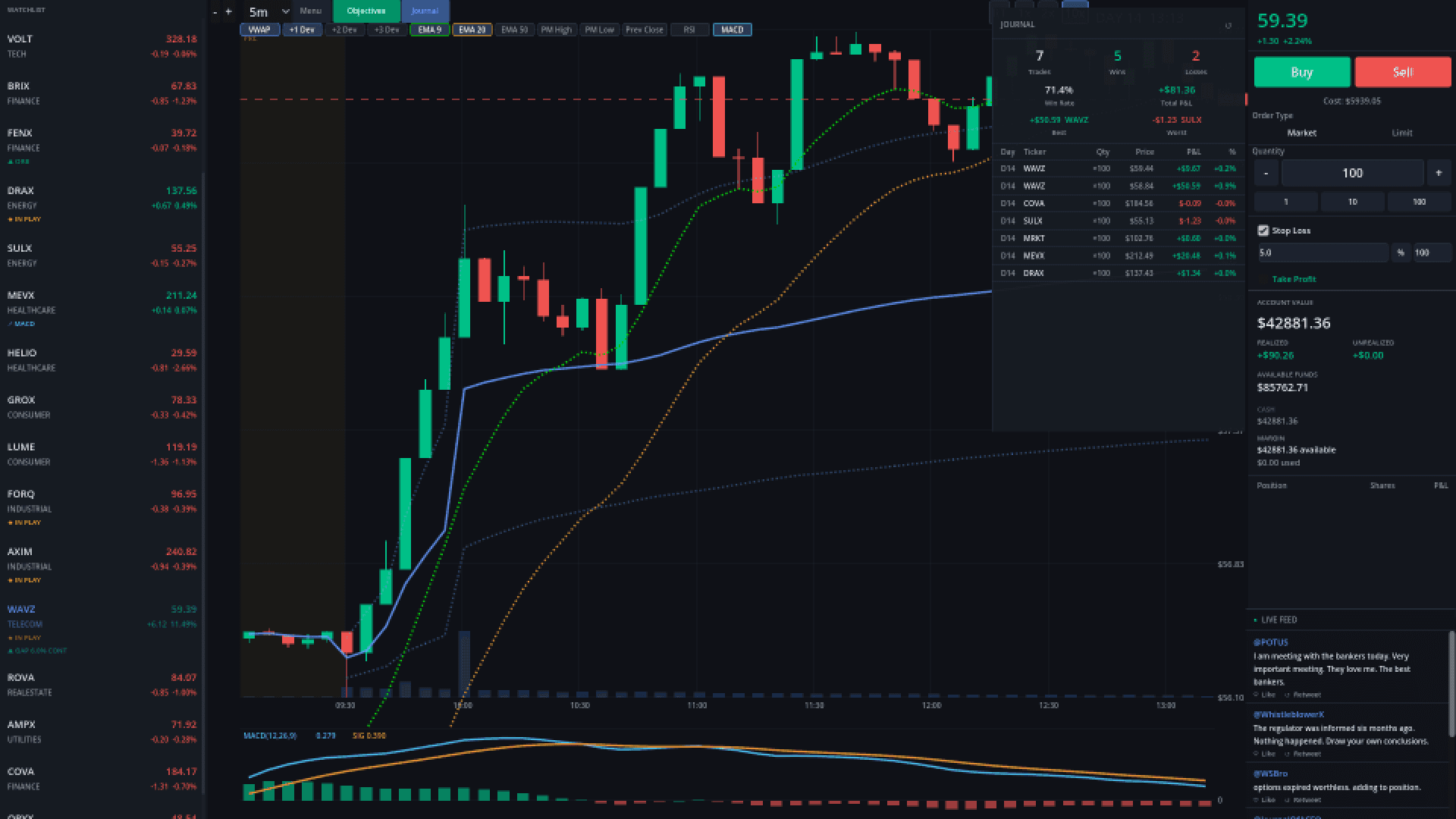The image size is (1456, 819).
Task: Select Limit order type
Action: pyautogui.click(x=1401, y=133)
